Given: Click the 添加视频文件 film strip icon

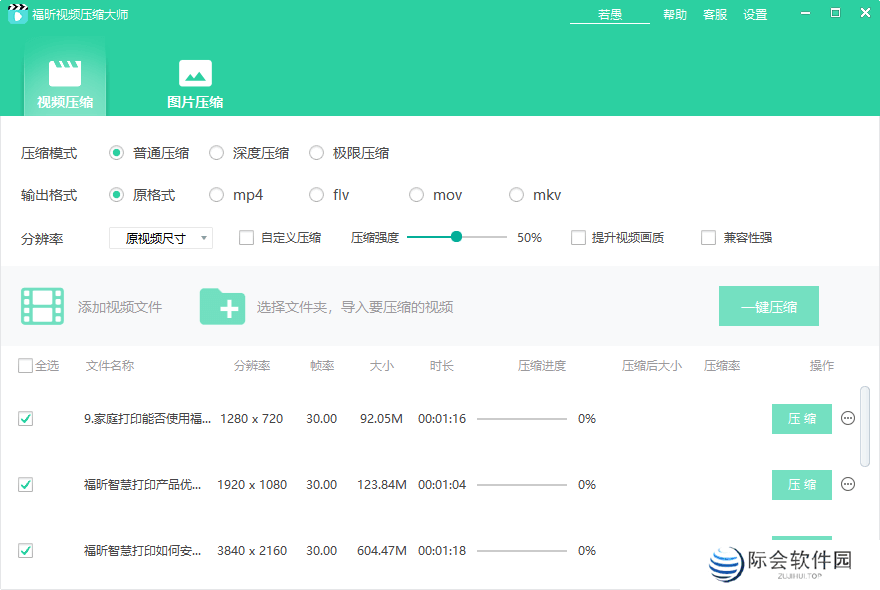Looking at the screenshot, I should (41, 306).
